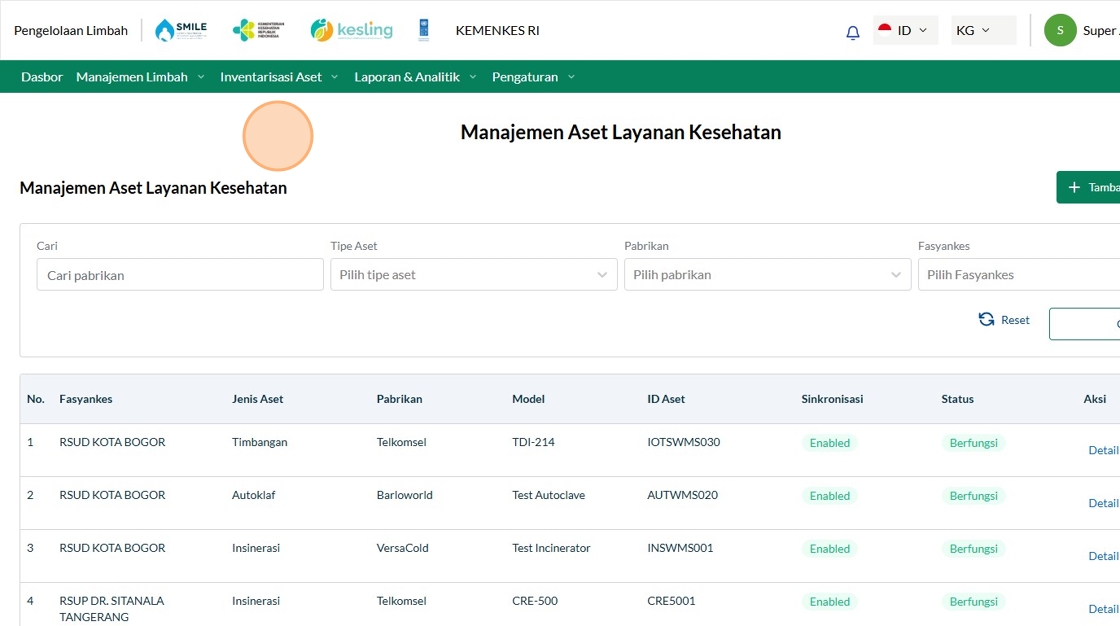Click the Indonesian flag language icon
The width and height of the screenshot is (1120, 626).
tap(885, 30)
